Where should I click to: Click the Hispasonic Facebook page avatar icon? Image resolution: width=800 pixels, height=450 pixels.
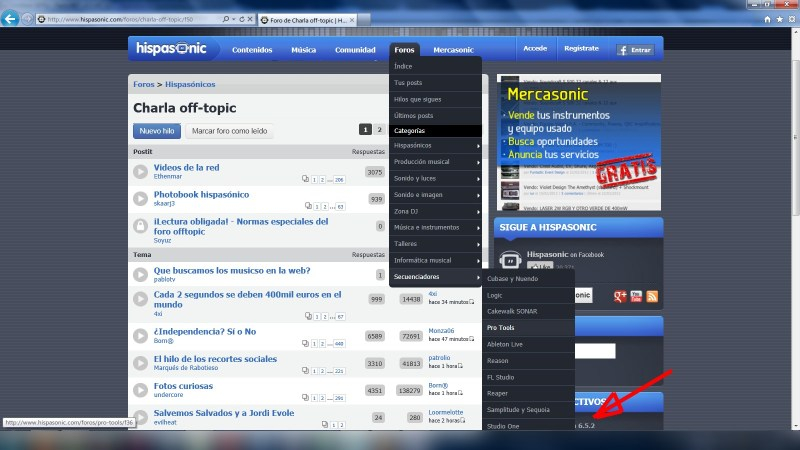pos(510,260)
